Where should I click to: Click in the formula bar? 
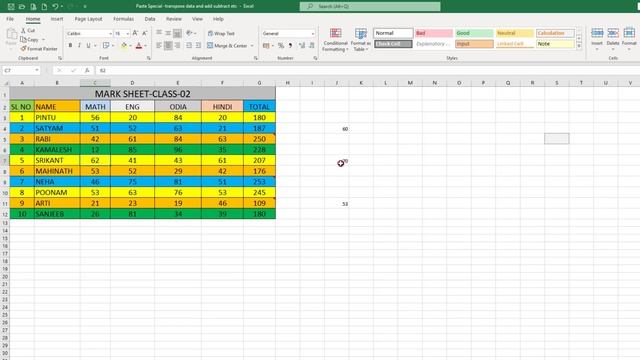(367, 70)
